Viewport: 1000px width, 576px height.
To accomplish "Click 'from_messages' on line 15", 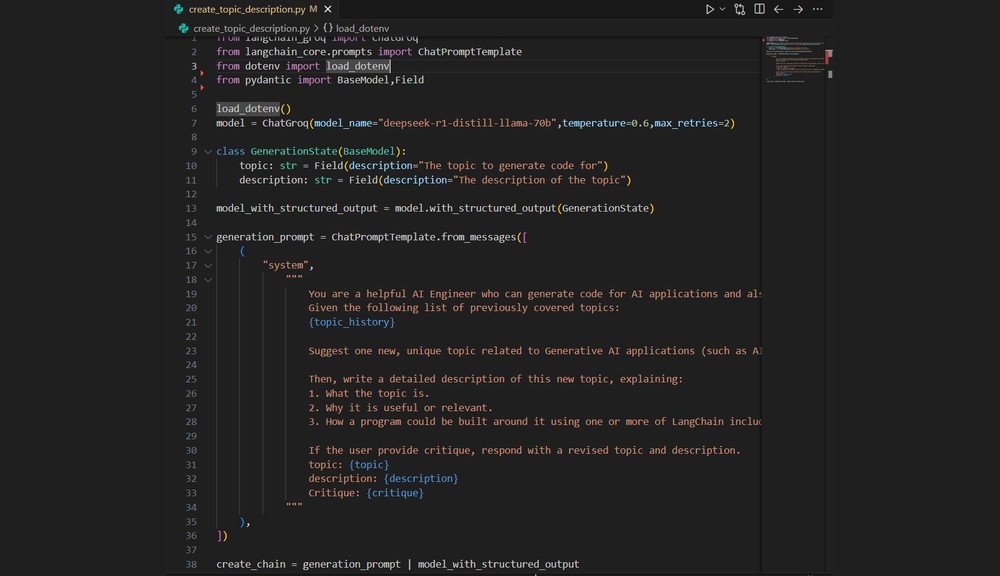I will [x=478, y=237].
